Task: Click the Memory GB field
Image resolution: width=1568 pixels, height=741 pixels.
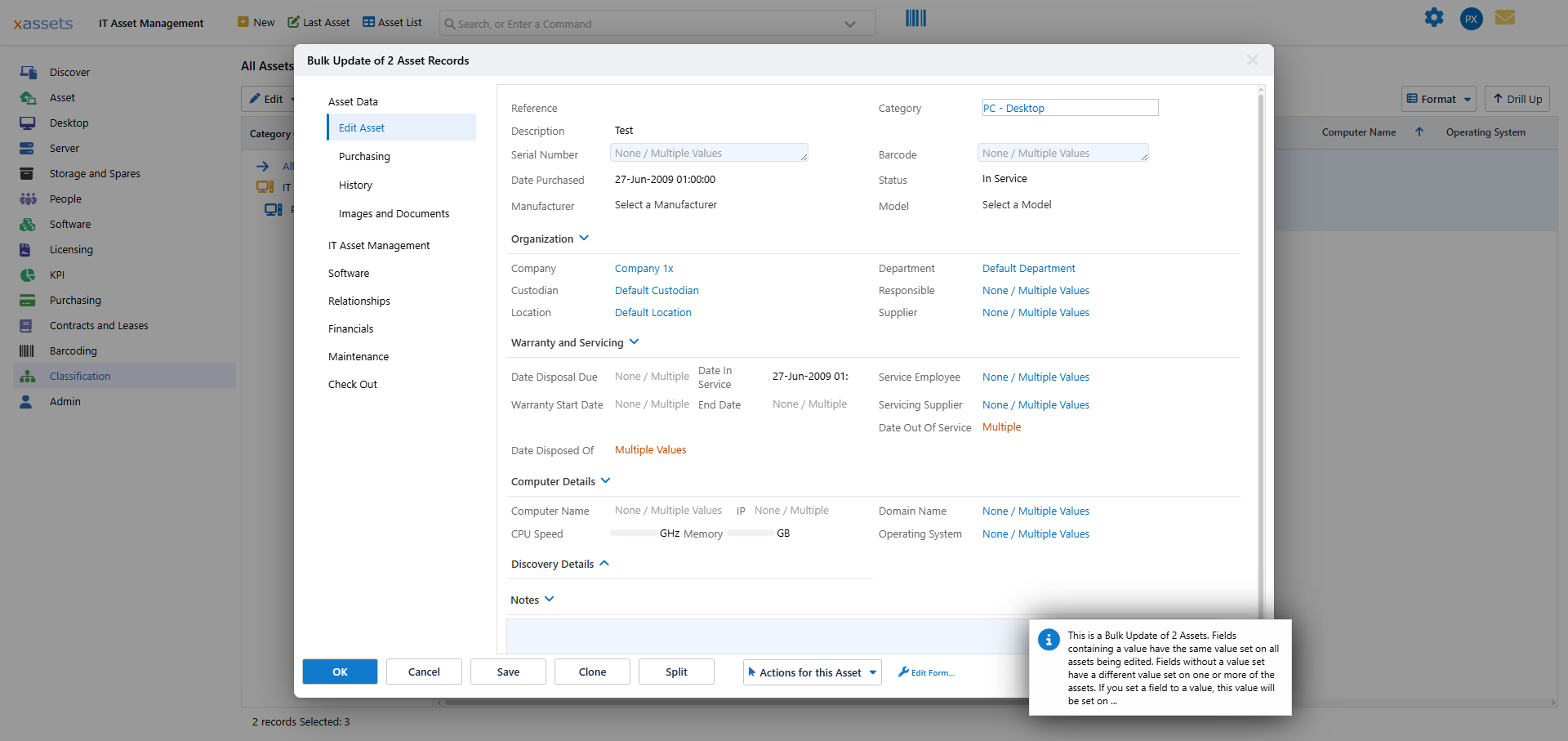Action: (751, 533)
